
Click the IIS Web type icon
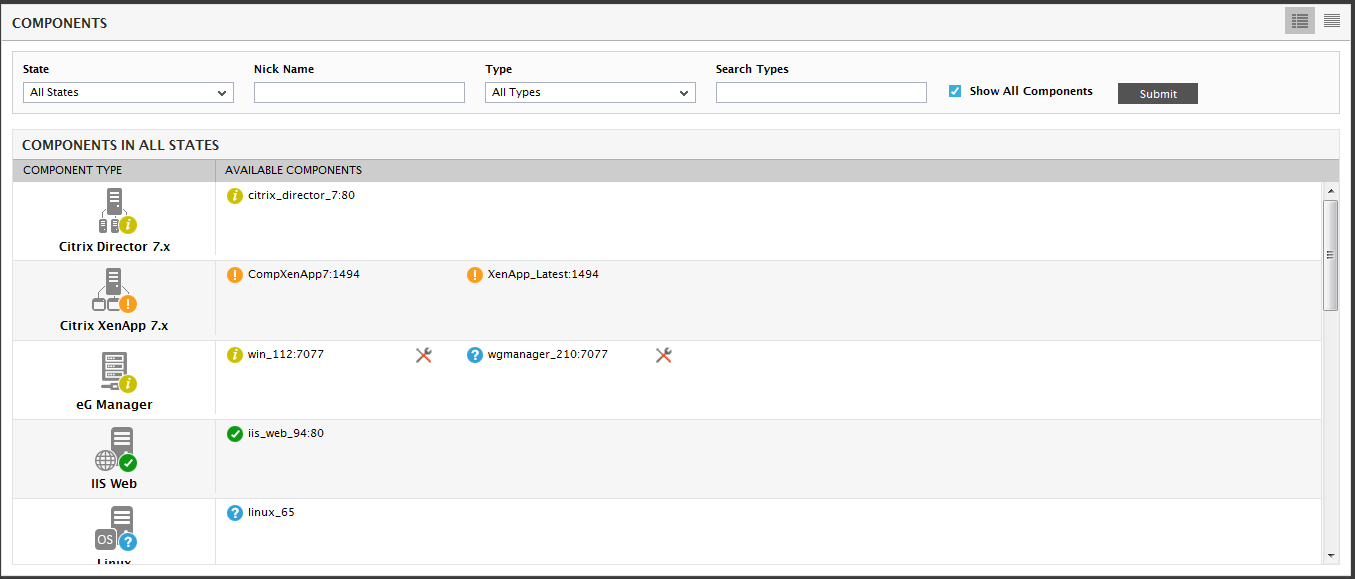tap(116, 450)
